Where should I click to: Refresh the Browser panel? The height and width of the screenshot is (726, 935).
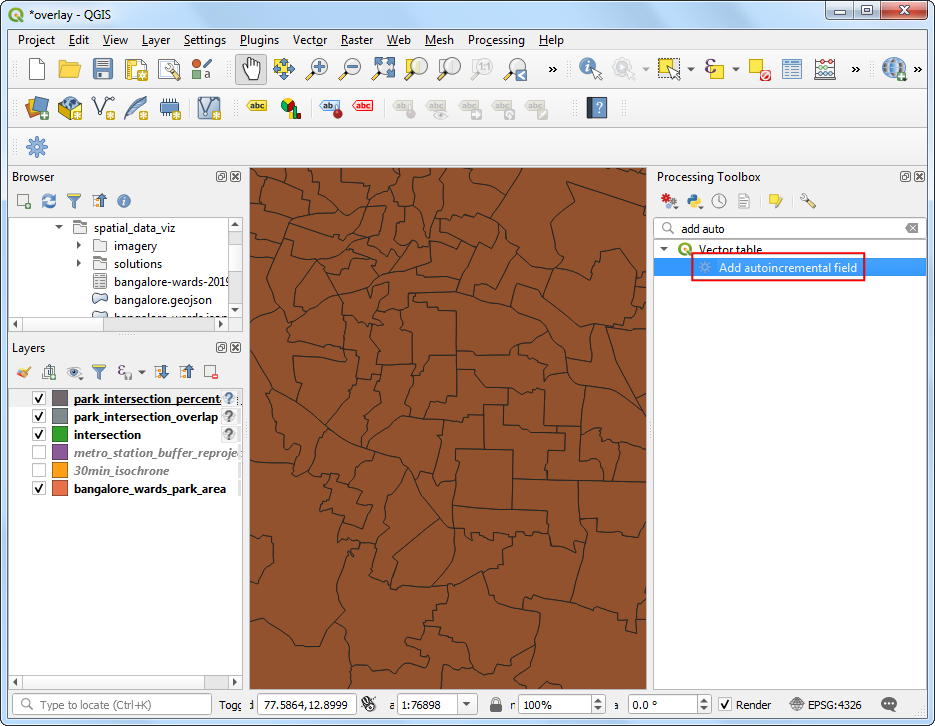click(x=48, y=201)
